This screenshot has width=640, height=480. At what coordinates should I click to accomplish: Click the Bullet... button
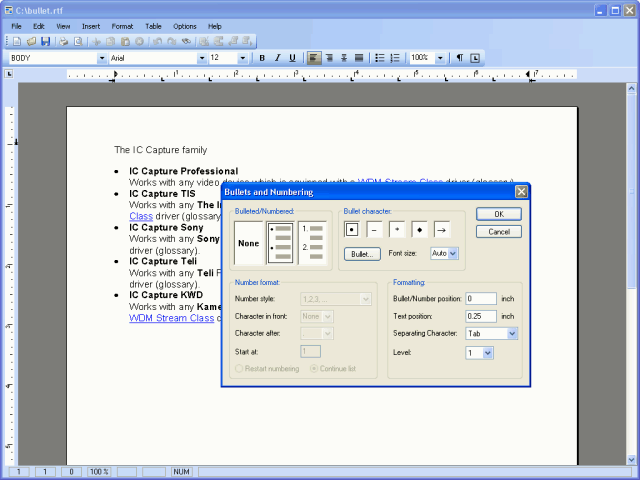[362, 254]
